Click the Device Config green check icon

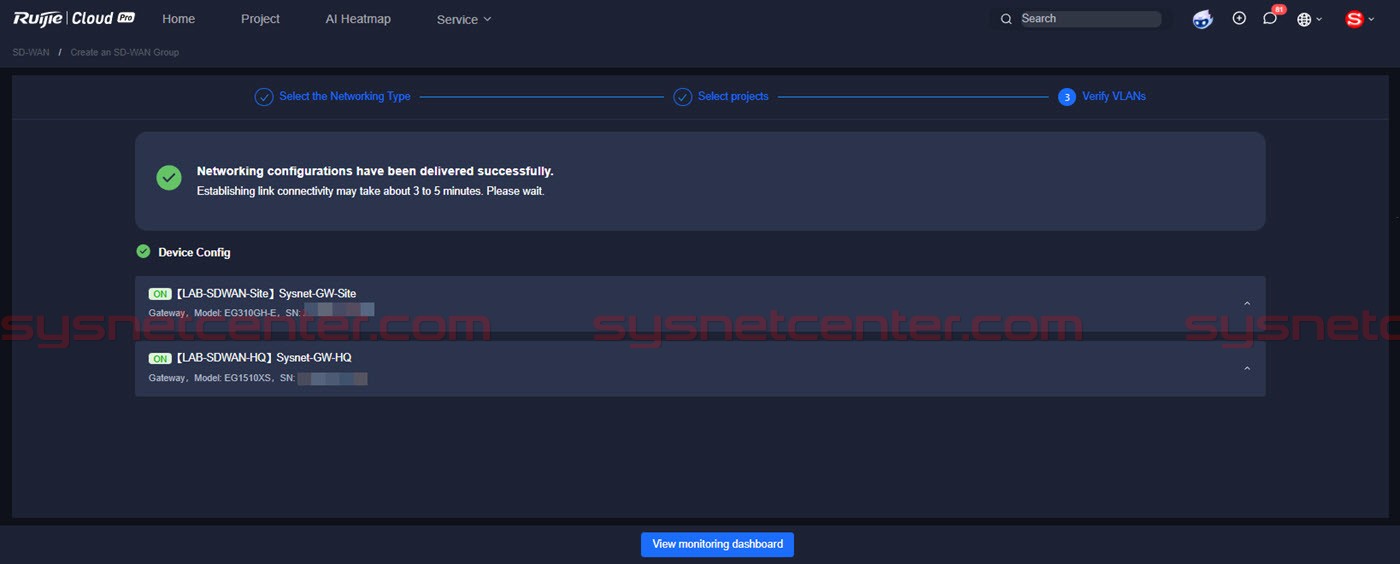coord(143,251)
